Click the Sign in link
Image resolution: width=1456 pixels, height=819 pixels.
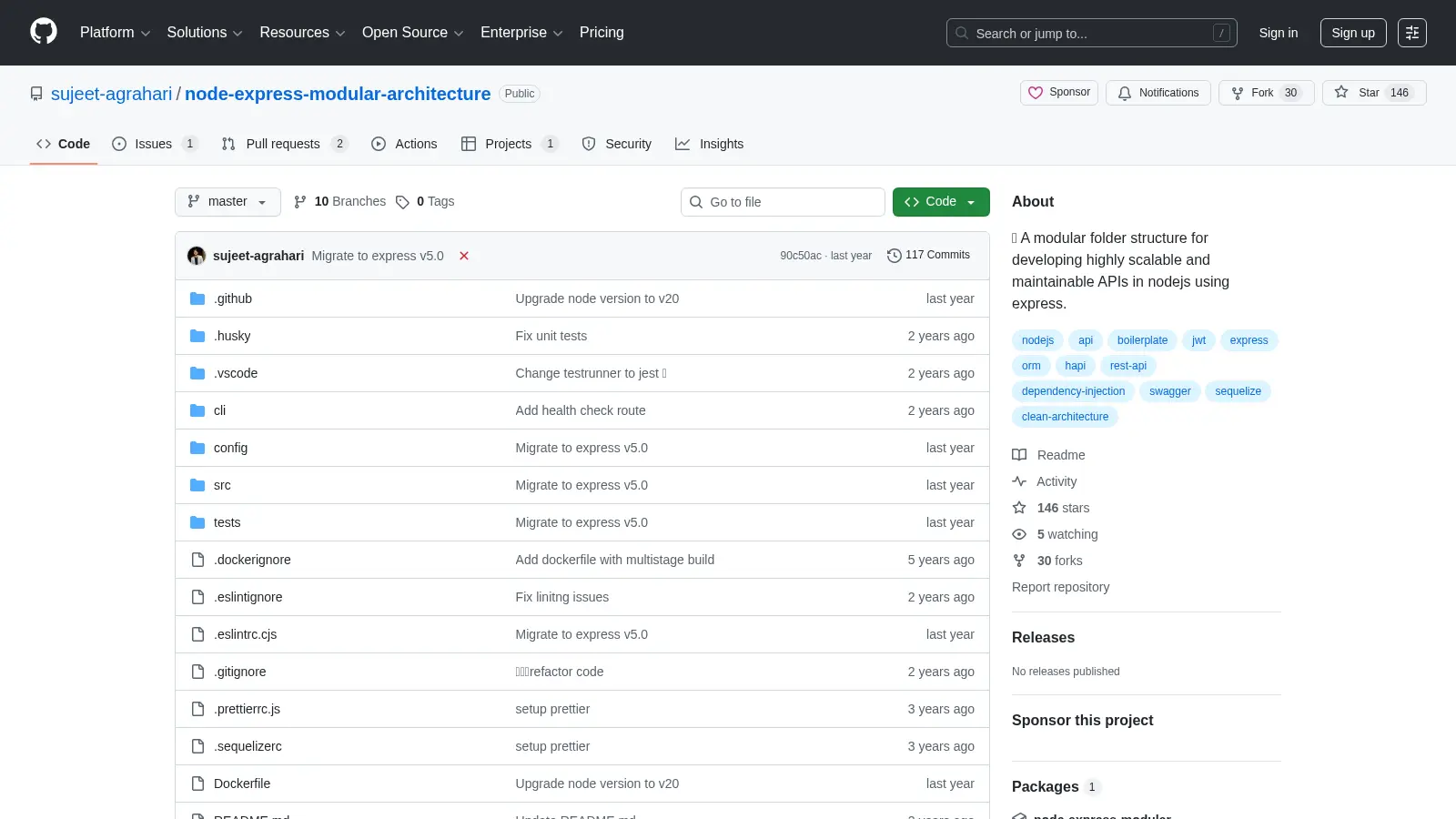(x=1279, y=33)
